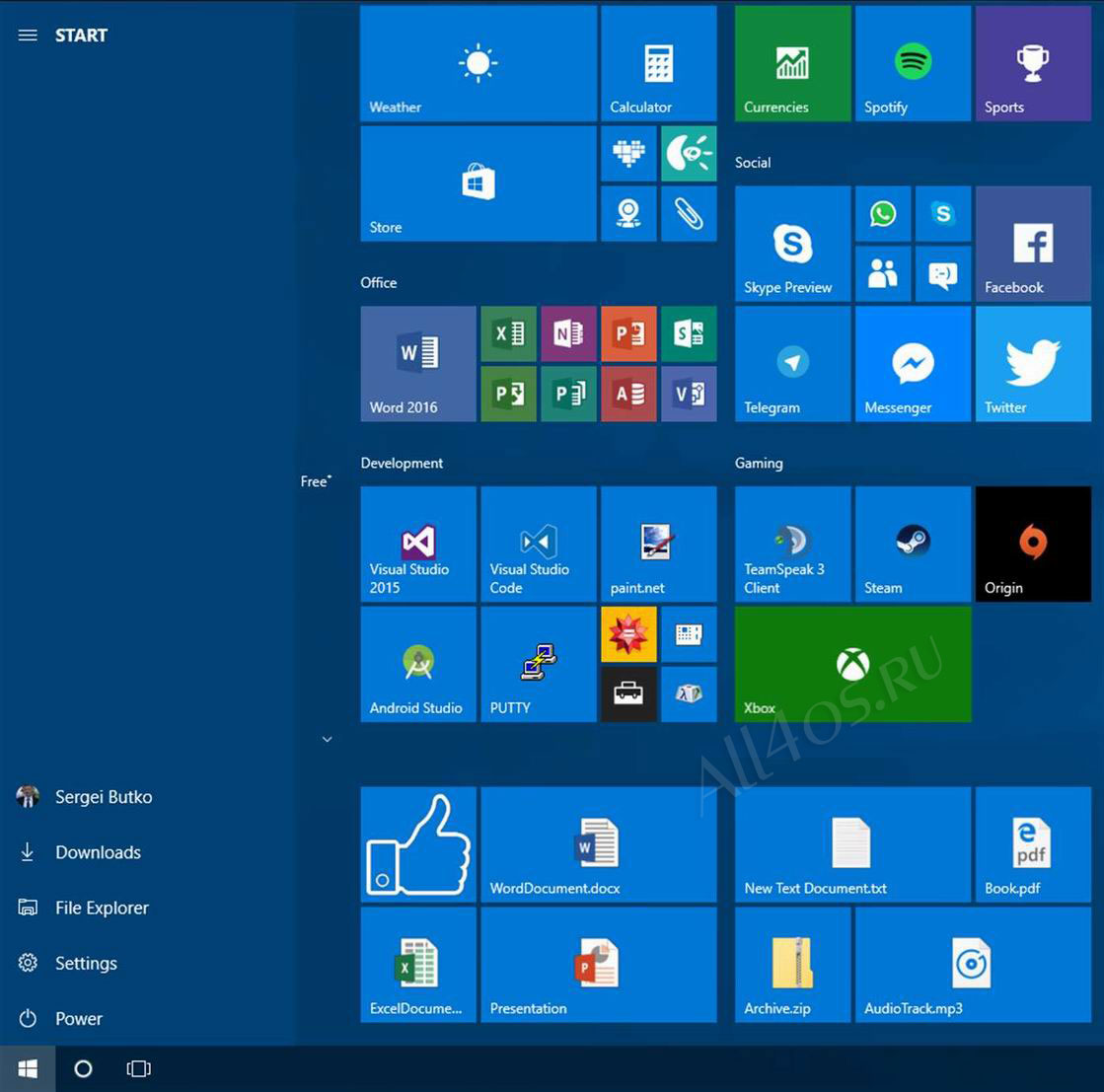The height and width of the screenshot is (1092, 1104).
Task: Open the People tile
Action: tap(883, 274)
